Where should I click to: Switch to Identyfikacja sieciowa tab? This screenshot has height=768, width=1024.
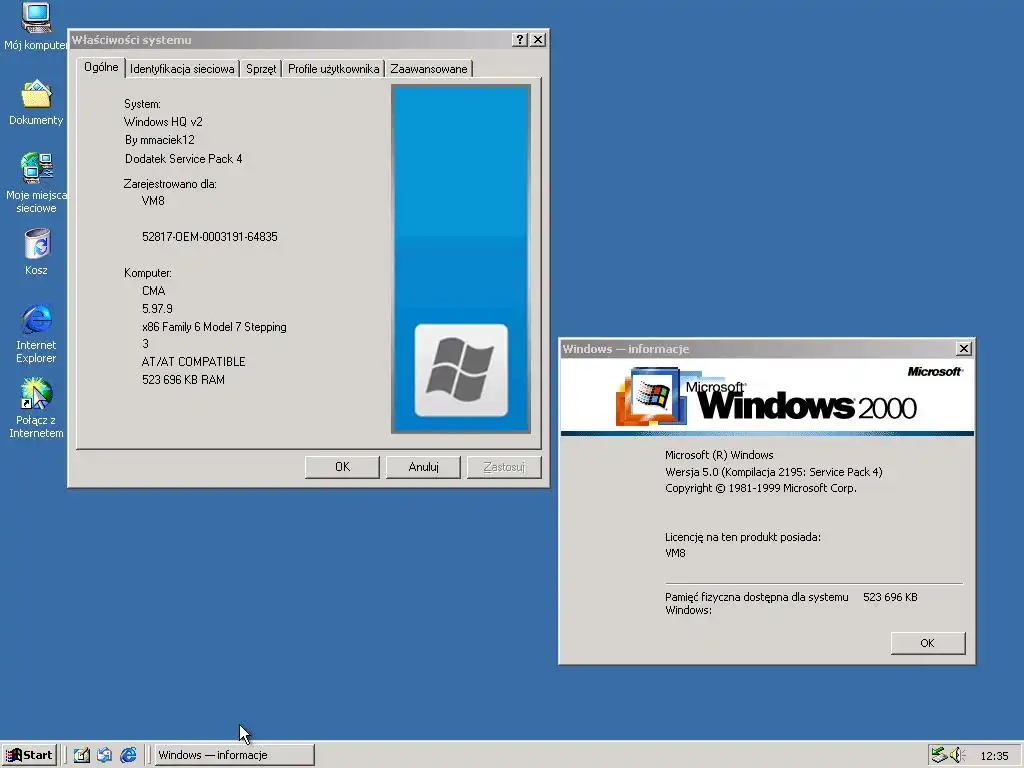(182, 69)
